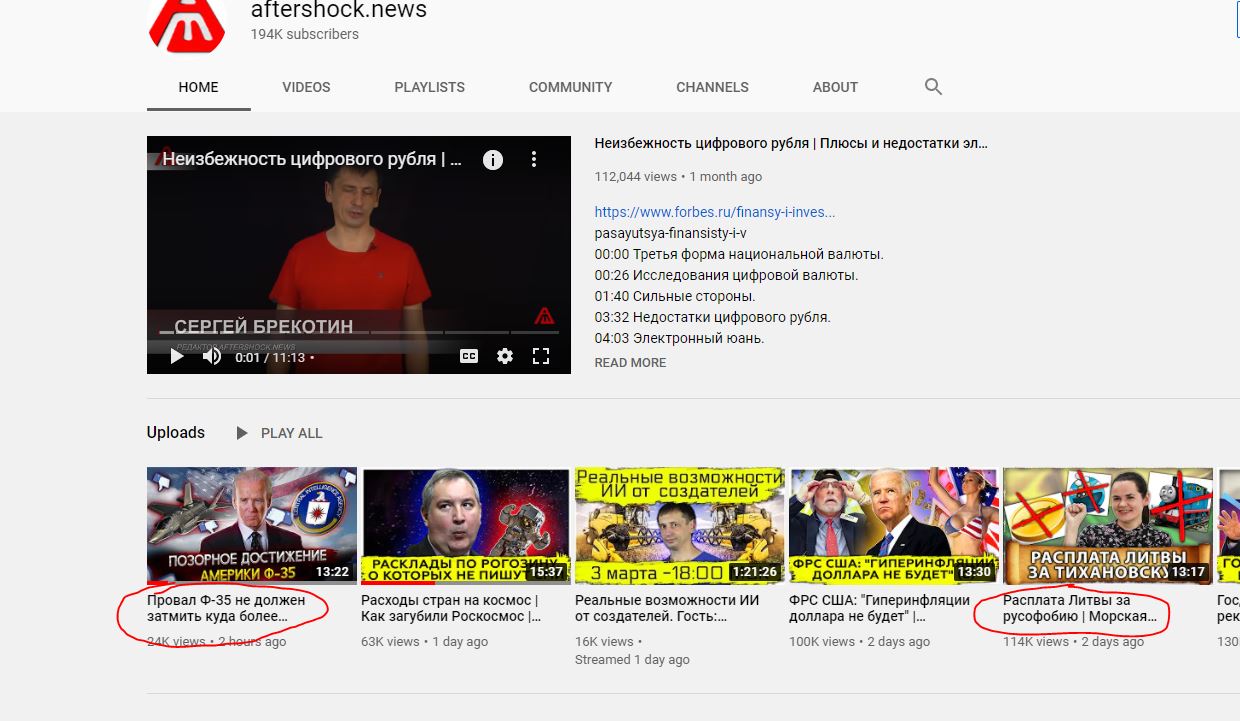1240x721 pixels.
Task: Open the CHANNELS tab
Action: tap(713, 87)
